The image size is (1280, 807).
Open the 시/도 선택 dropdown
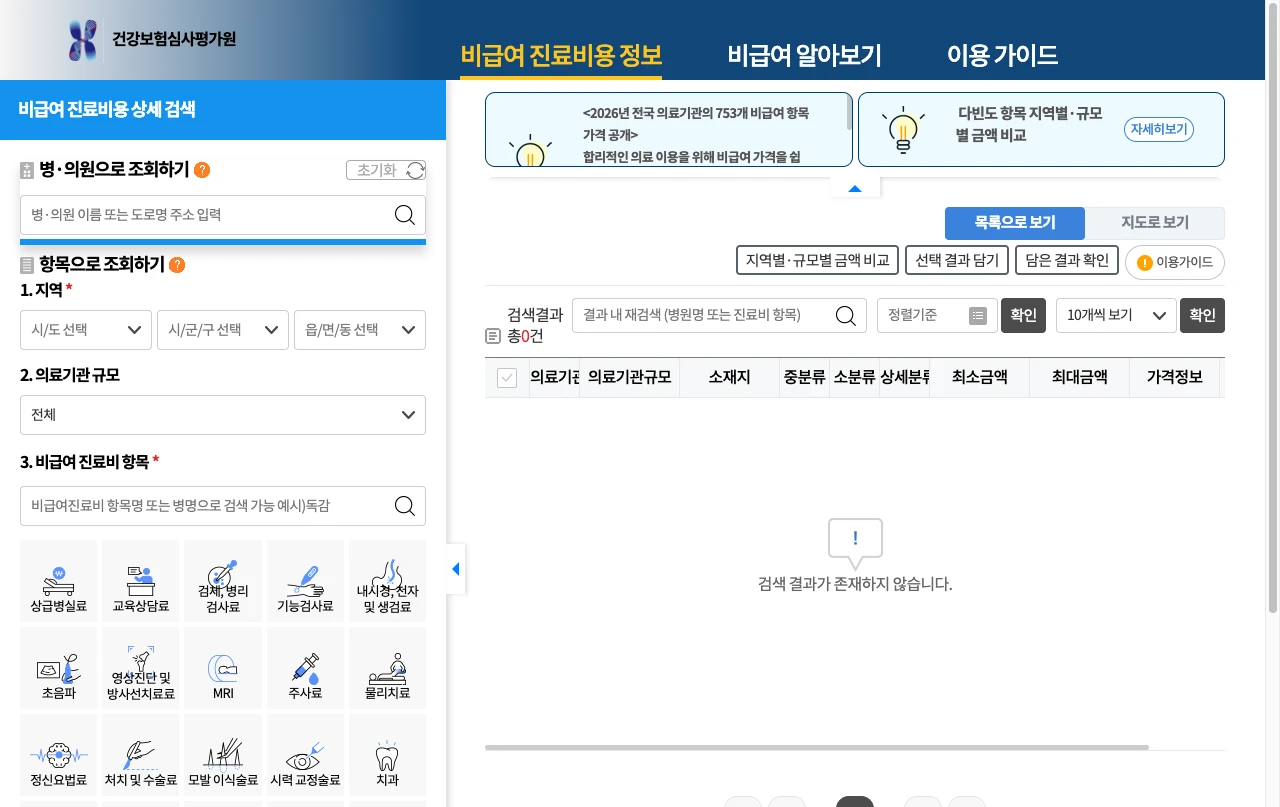point(86,330)
